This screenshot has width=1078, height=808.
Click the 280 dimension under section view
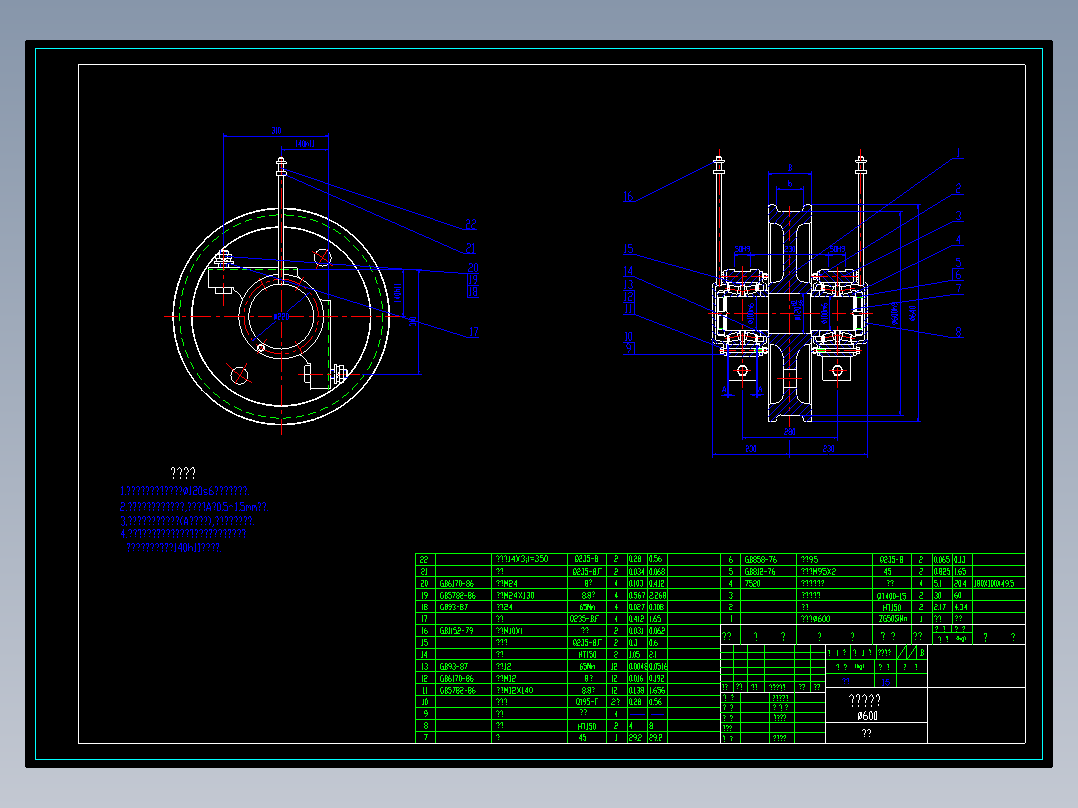(x=790, y=433)
